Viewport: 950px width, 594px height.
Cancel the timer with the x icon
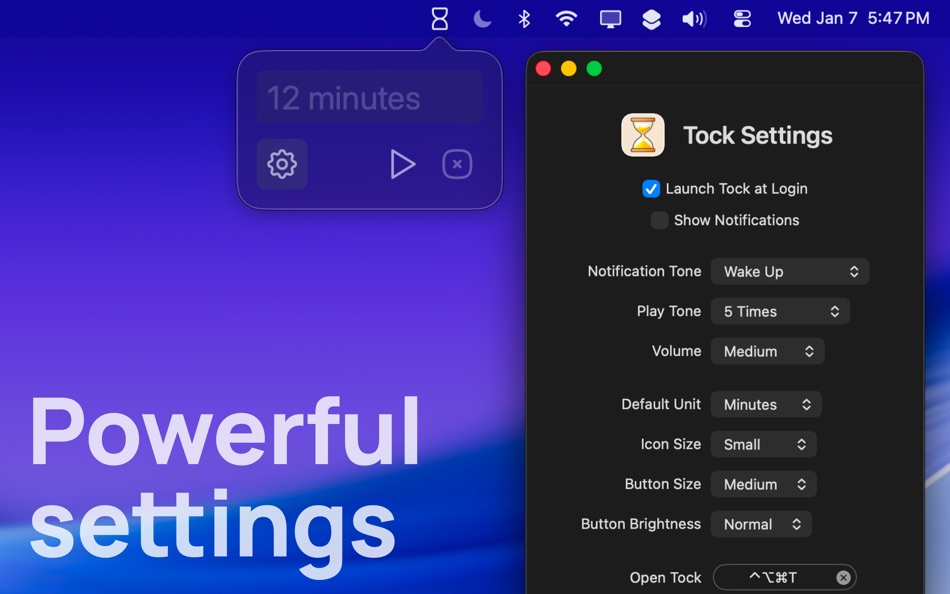[x=457, y=164]
